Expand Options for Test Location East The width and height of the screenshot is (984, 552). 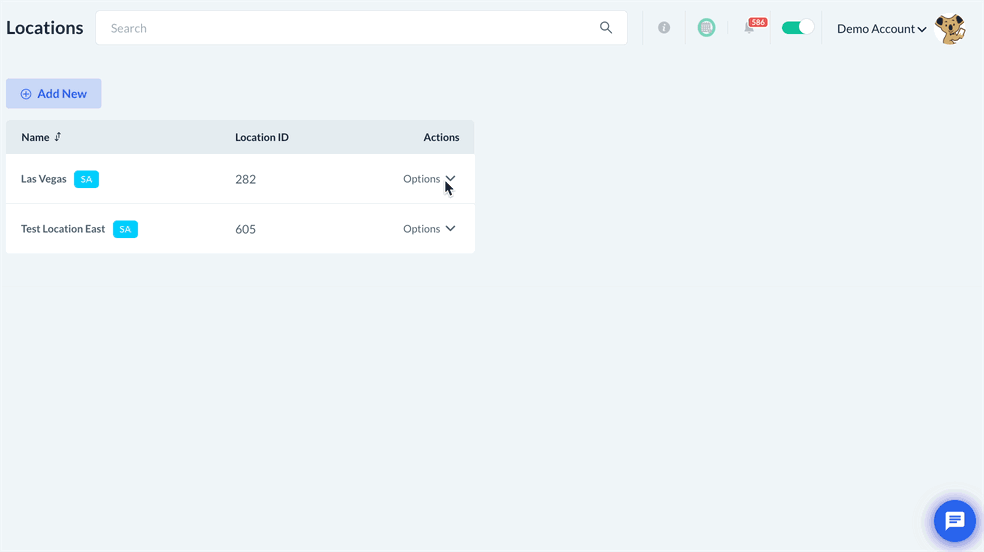click(x=429, y=229)
